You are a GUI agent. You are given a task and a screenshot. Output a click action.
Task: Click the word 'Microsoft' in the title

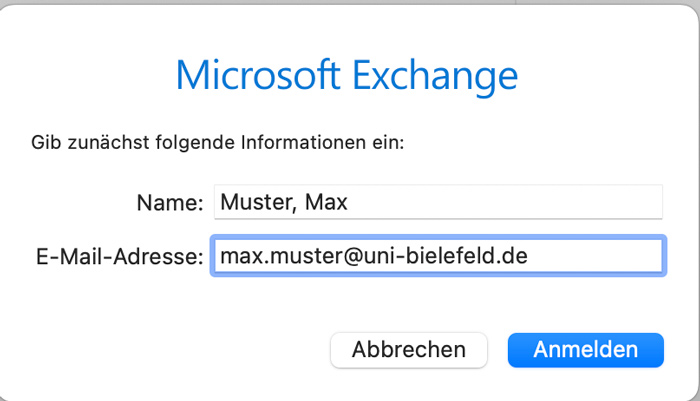258,75
